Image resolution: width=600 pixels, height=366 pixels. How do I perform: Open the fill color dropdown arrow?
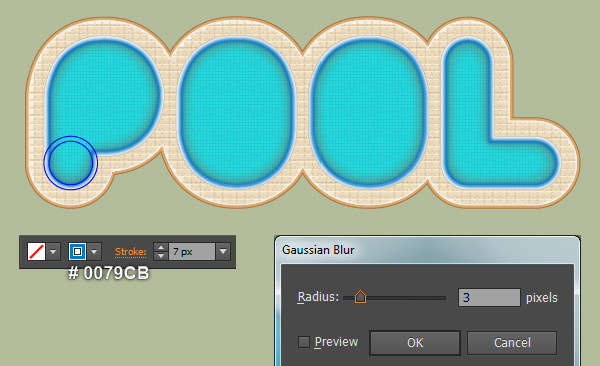53,252
